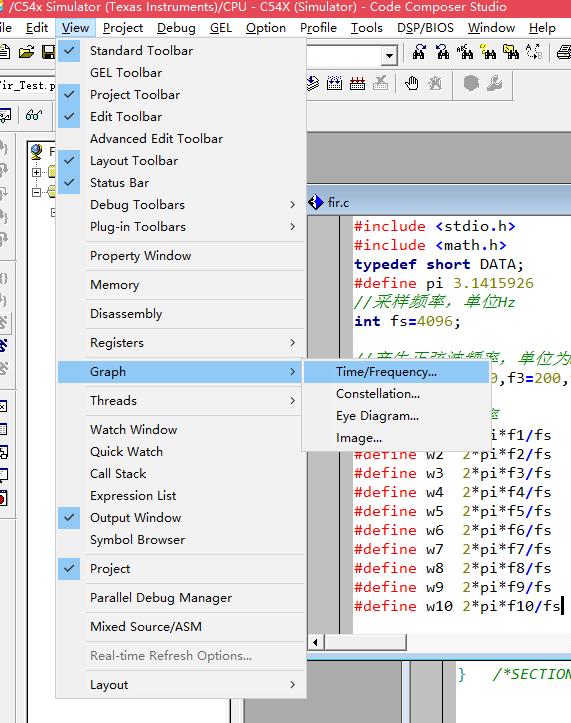Click the grayed Remove All Breakpoints hand icon

pyautogui.click(x=434, y=83)
